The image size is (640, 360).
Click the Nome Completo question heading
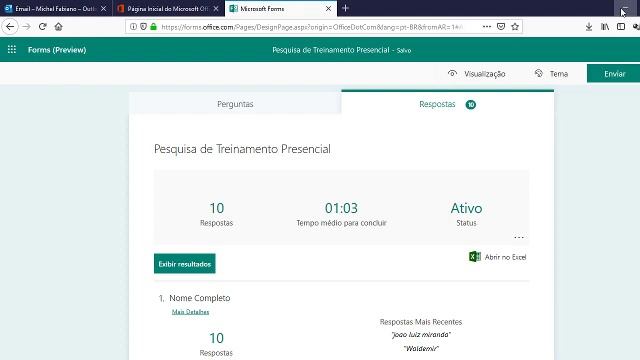coord(200,298)
